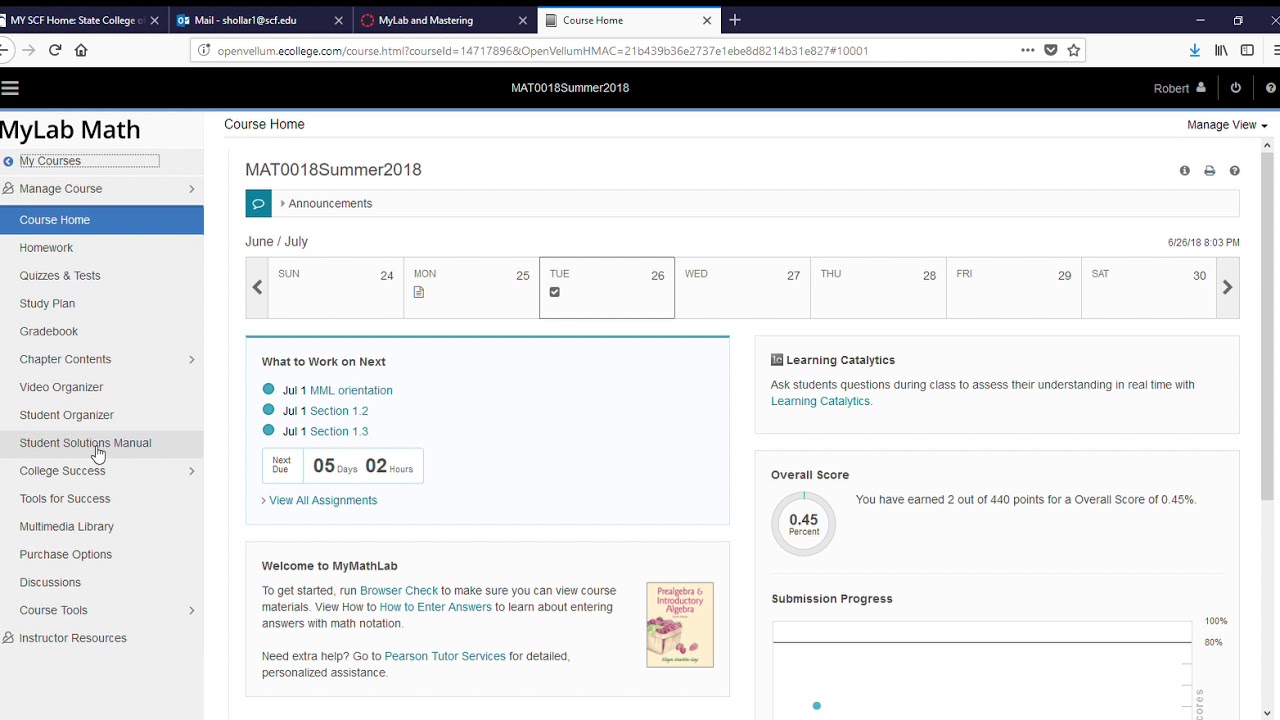The image size is (1280, 720).
Task: Open Student Organizer in the sidebar
Action: click(66, 415)
